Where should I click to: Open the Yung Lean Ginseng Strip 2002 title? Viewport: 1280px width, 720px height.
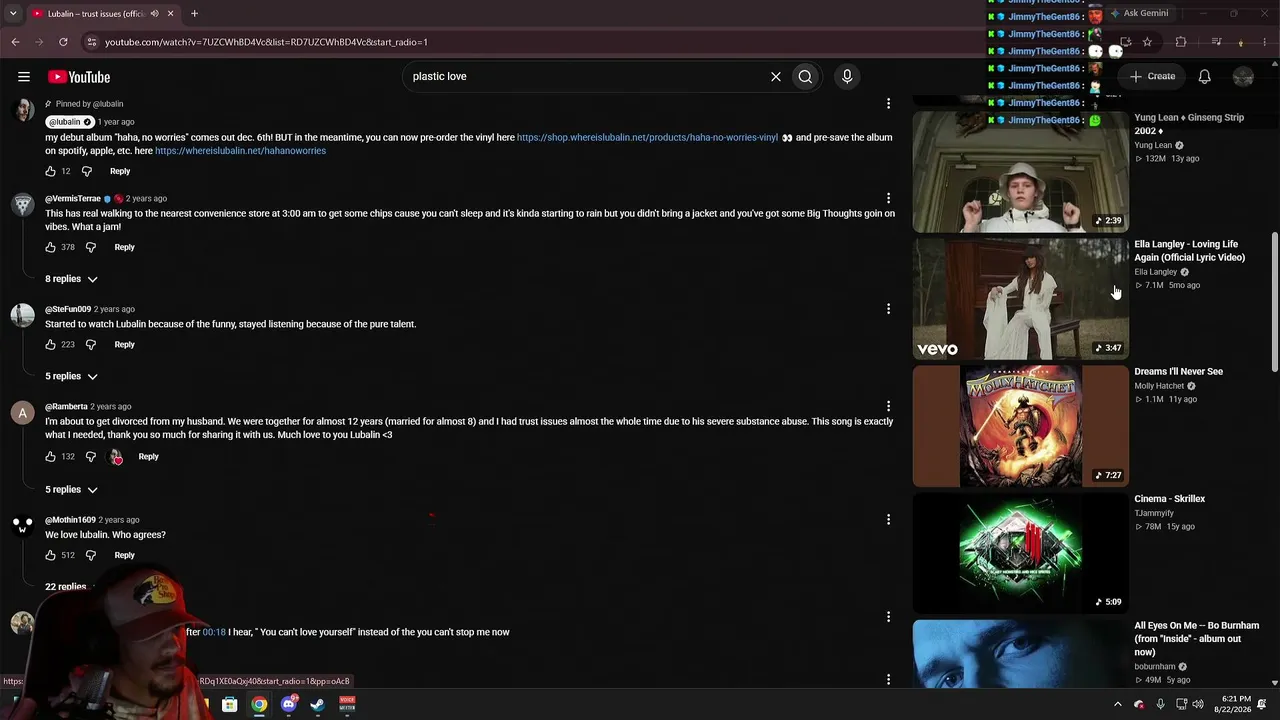click(1189, 124)
